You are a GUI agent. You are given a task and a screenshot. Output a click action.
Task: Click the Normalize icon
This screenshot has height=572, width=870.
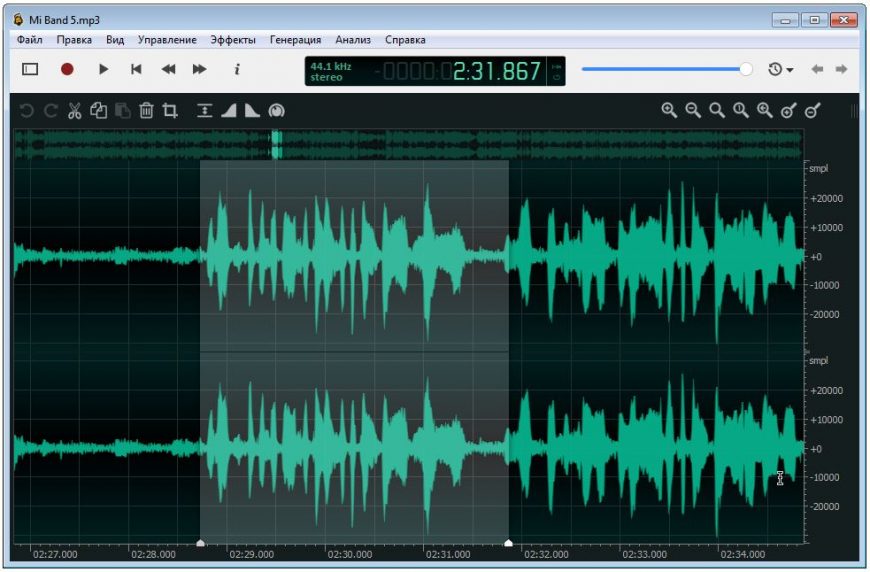click(x=277, y=111)
